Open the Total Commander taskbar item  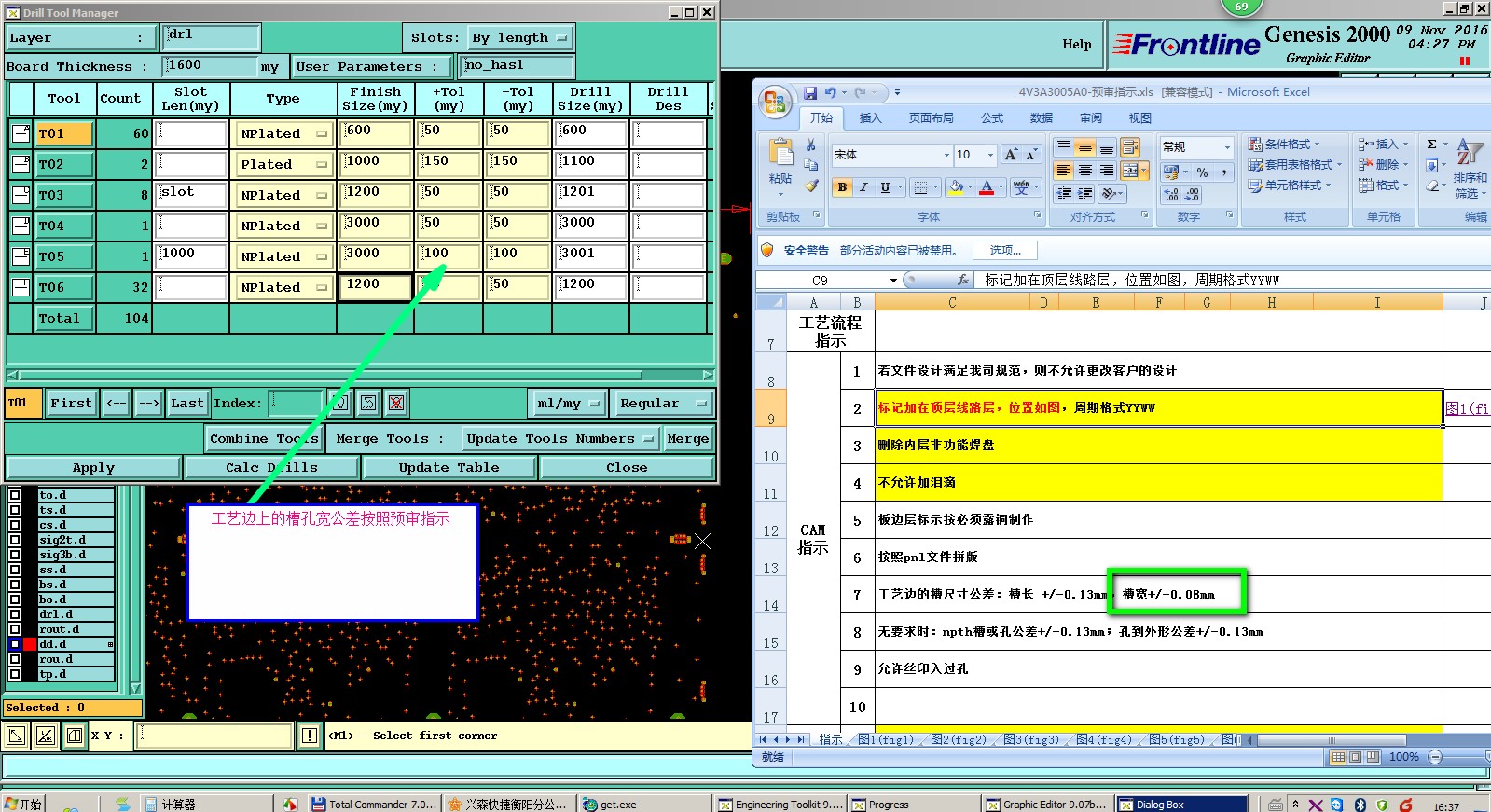pyautogui.click(x=374, y=804)
